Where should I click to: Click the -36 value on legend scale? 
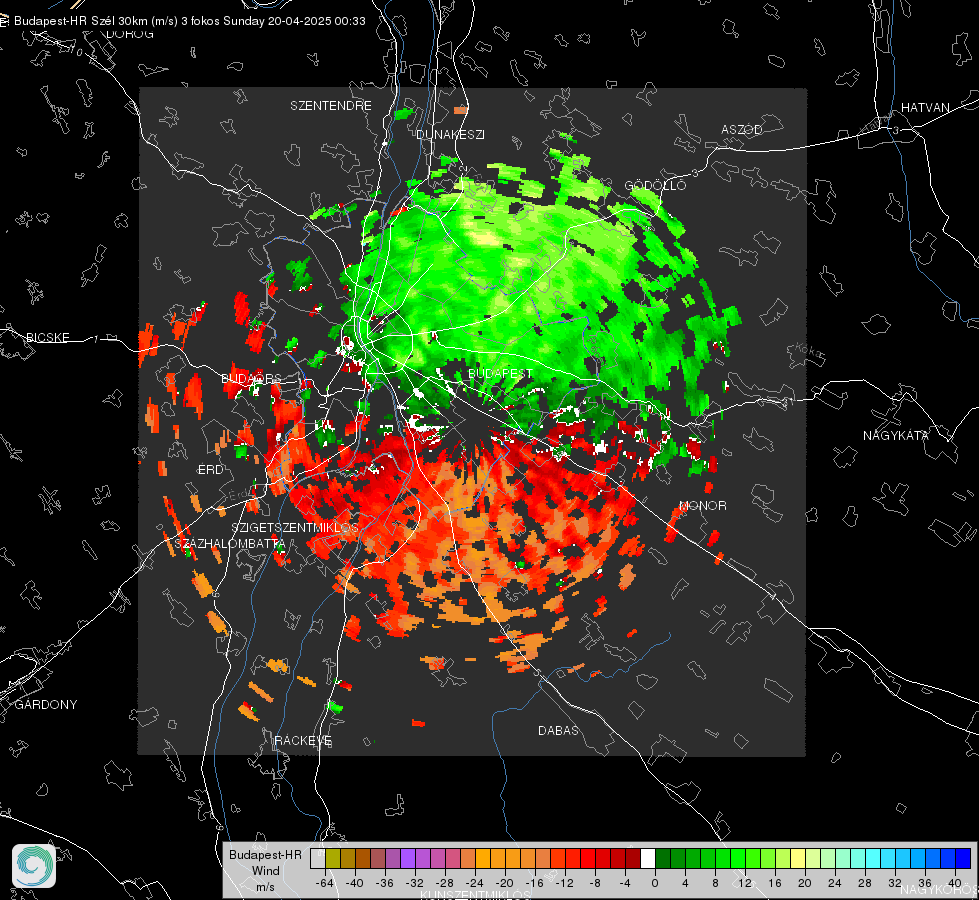point(385,883)
